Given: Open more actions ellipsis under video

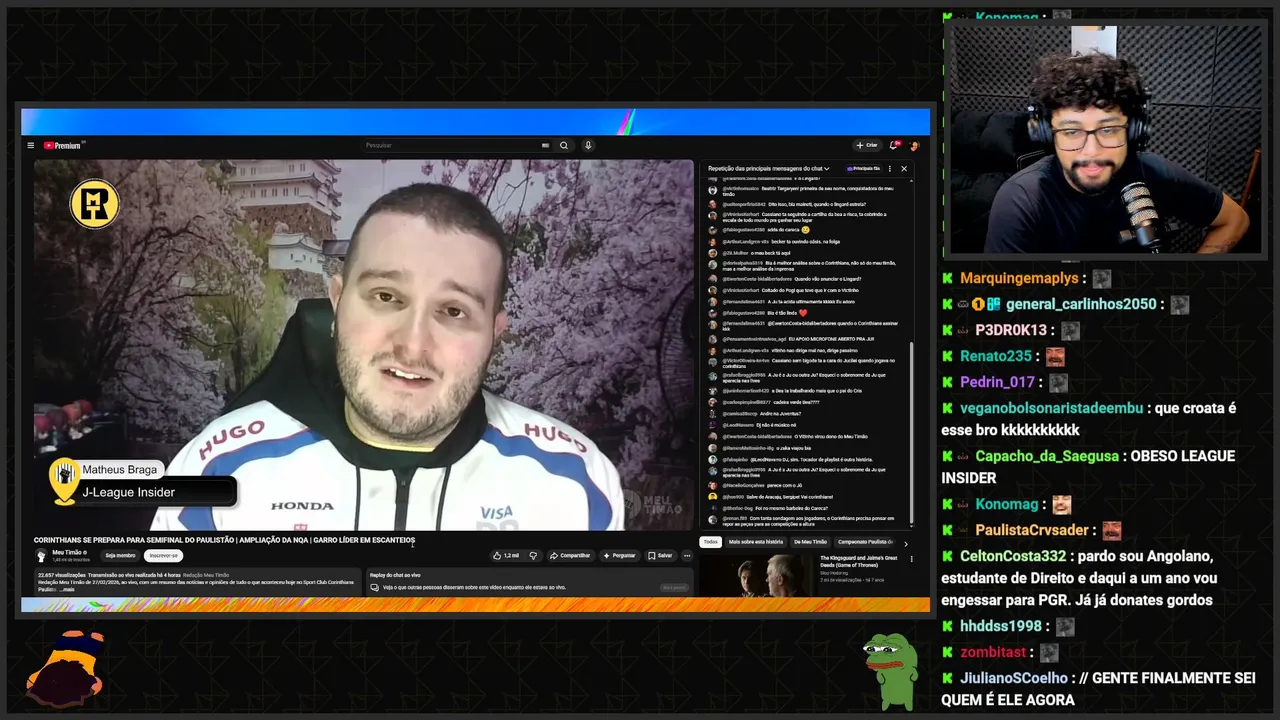Looking at the screenshot, I should coord(687,556).
